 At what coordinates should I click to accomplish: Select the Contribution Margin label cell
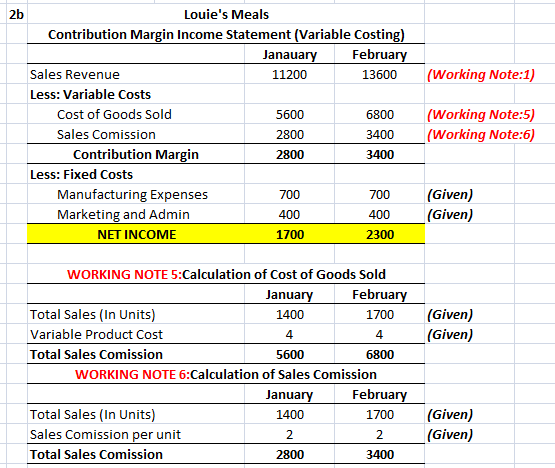pos(136,154)
